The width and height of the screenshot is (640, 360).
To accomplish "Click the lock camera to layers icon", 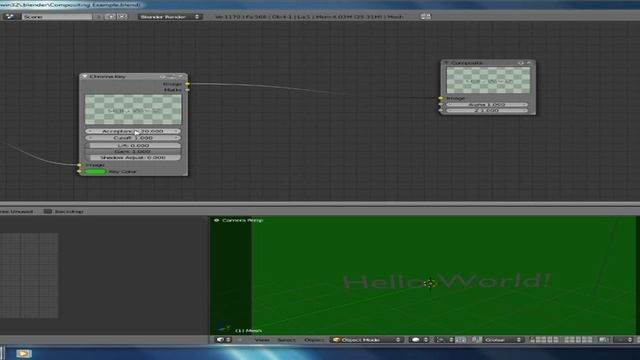I will click(603, 340).
